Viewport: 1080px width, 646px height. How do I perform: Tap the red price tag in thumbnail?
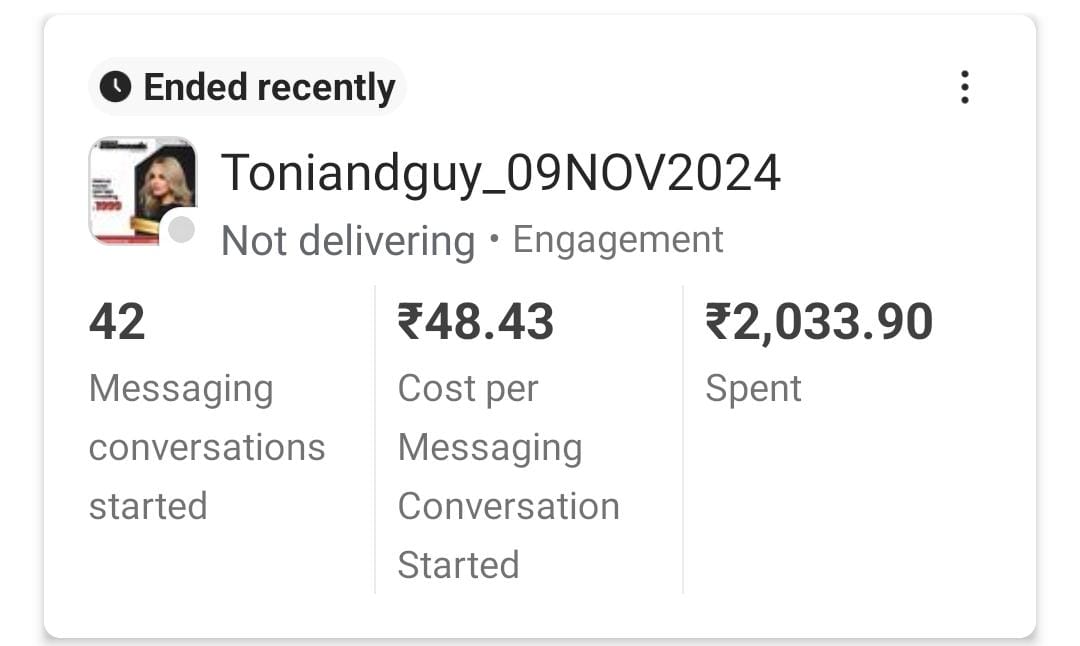(107, 204)
